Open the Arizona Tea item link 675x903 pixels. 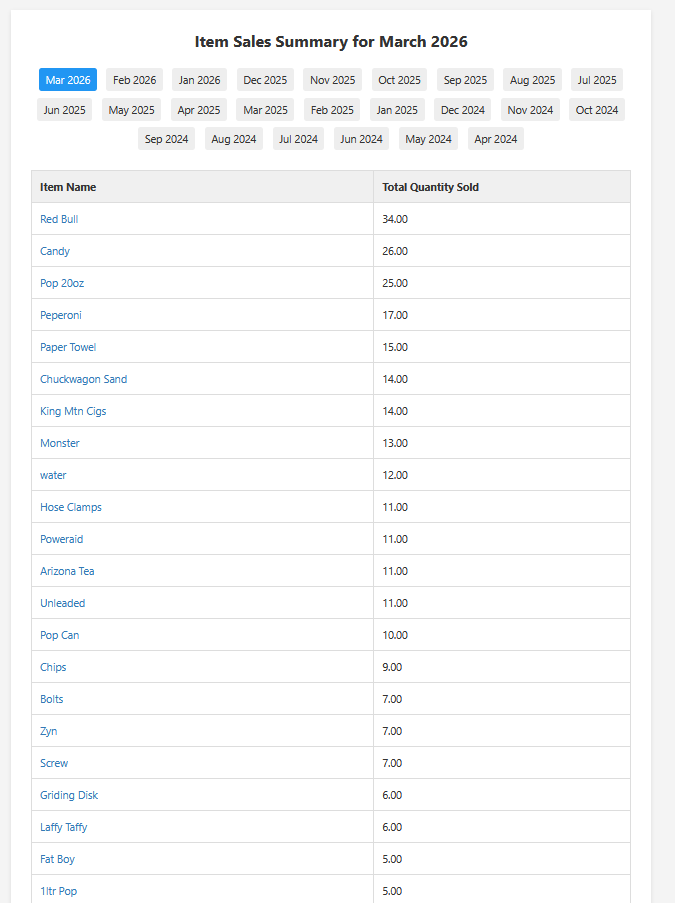[67, 571]
